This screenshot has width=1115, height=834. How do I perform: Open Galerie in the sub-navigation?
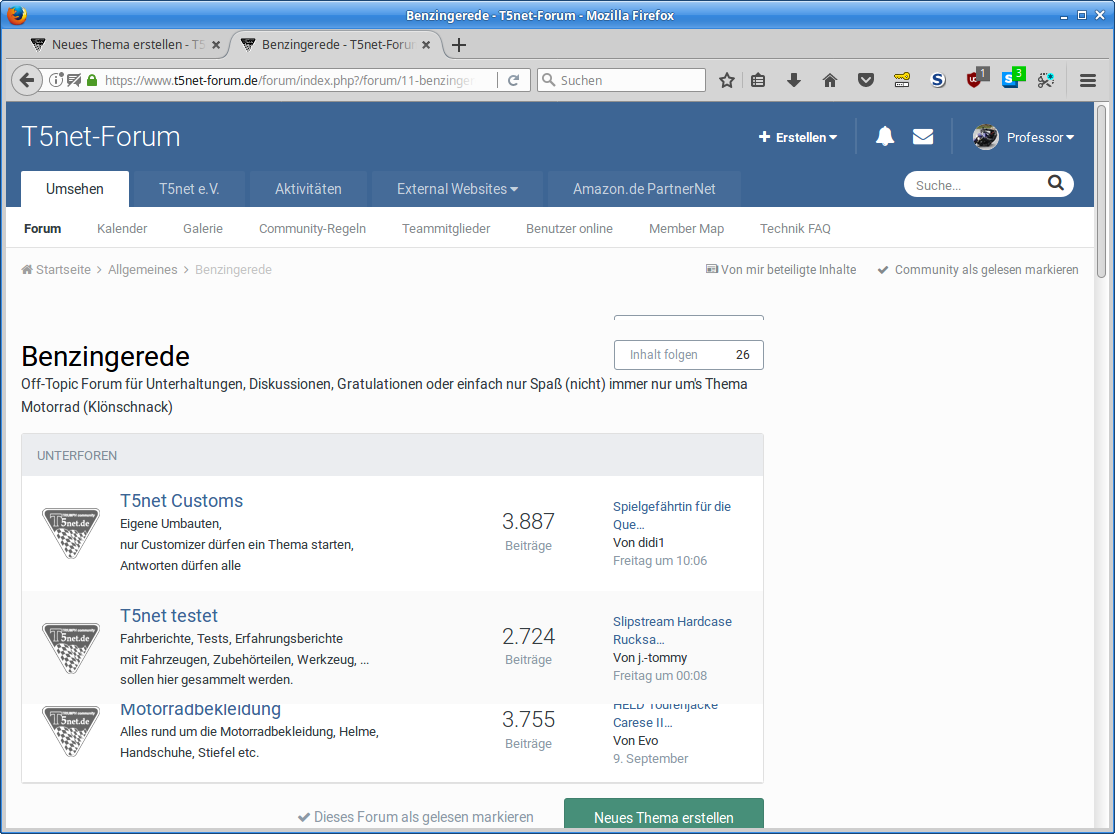[203, 228]
